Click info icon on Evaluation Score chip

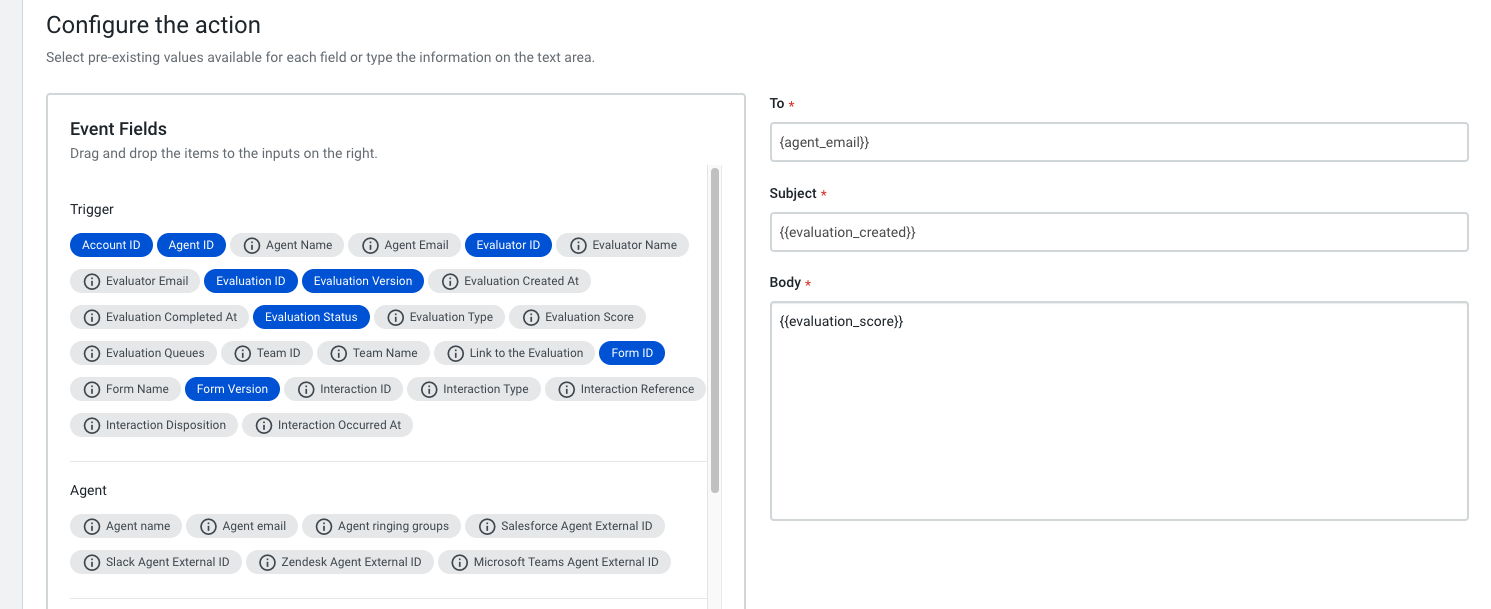click(531, 317)
